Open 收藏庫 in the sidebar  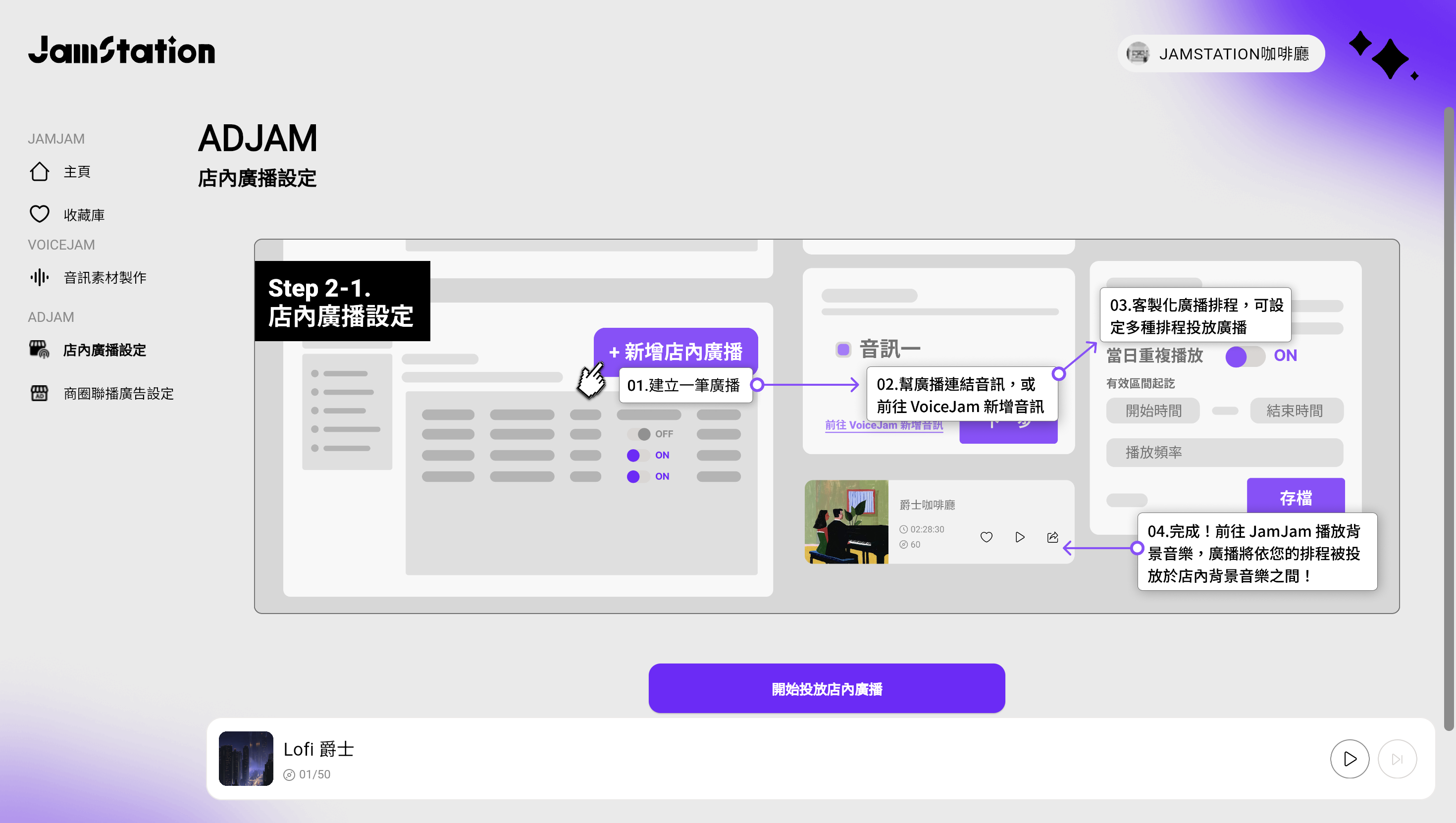[x=84, y=215]
